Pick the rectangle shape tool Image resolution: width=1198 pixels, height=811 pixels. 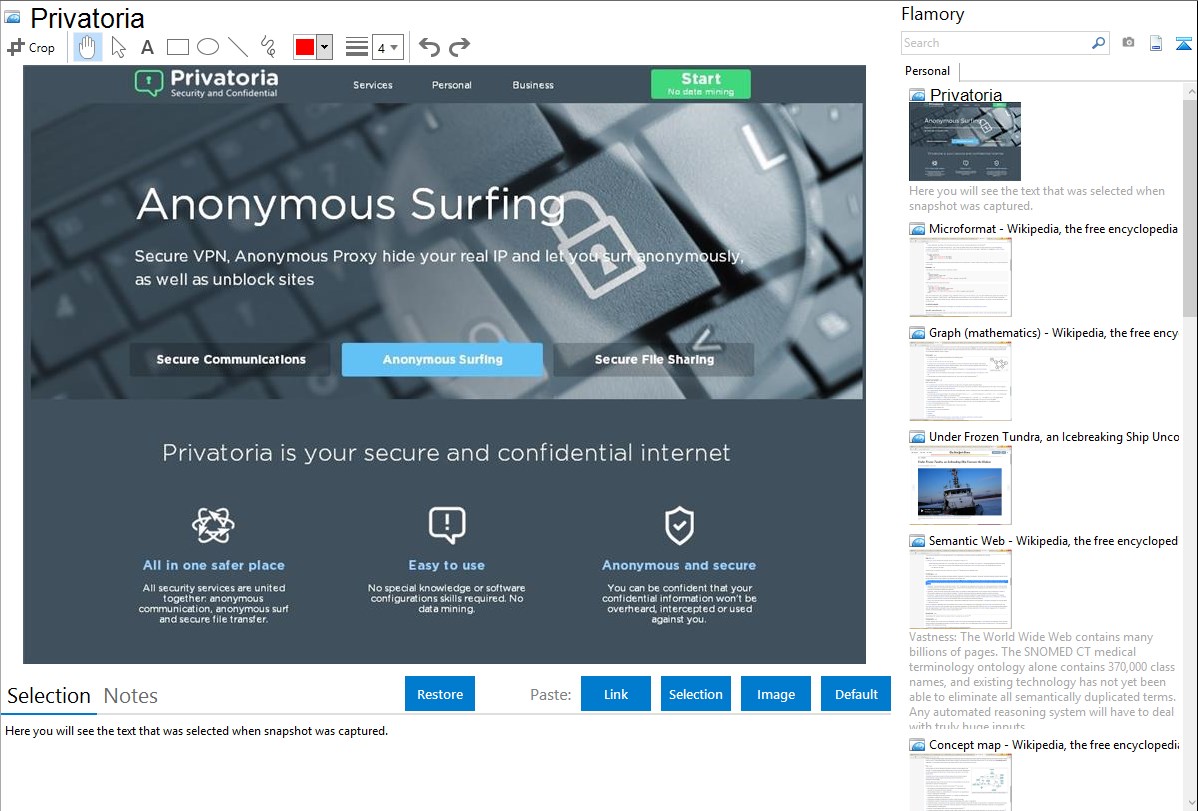(x=177, y=47)
